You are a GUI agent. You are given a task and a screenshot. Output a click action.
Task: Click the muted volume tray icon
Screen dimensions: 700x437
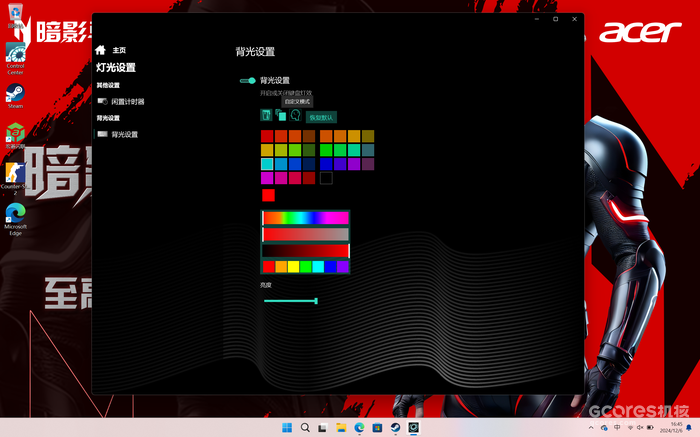click(640, 428)
